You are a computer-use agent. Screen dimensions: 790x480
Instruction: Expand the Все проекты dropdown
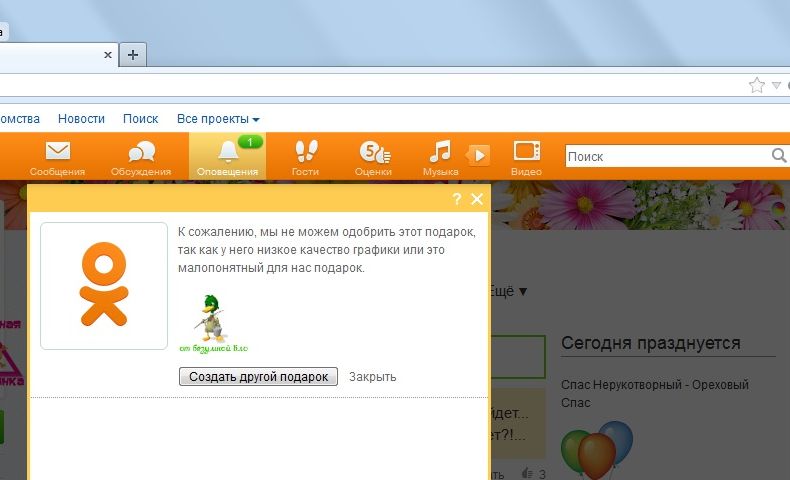[x=218, y=119]
